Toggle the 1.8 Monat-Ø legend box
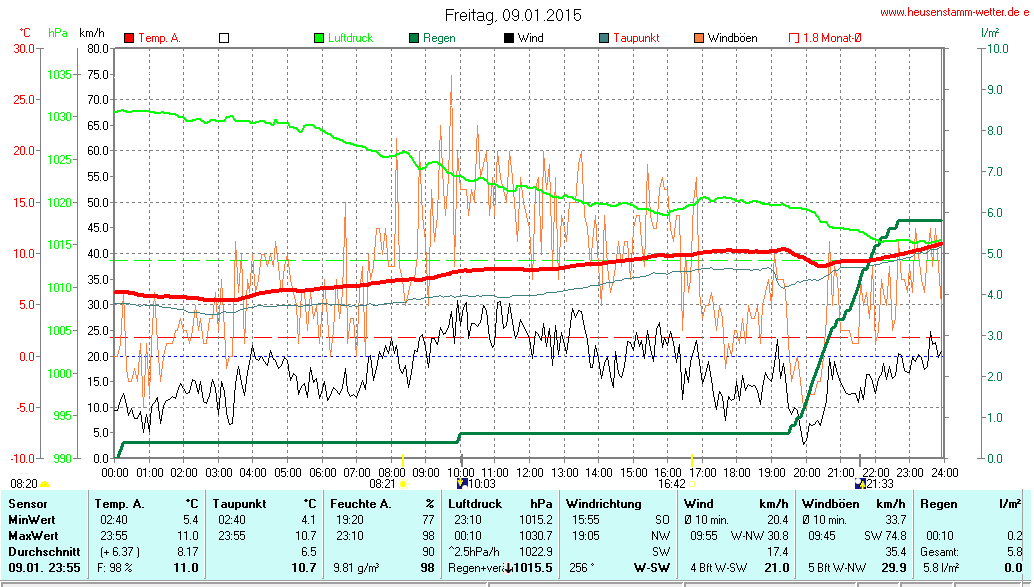 click(794, 38)
